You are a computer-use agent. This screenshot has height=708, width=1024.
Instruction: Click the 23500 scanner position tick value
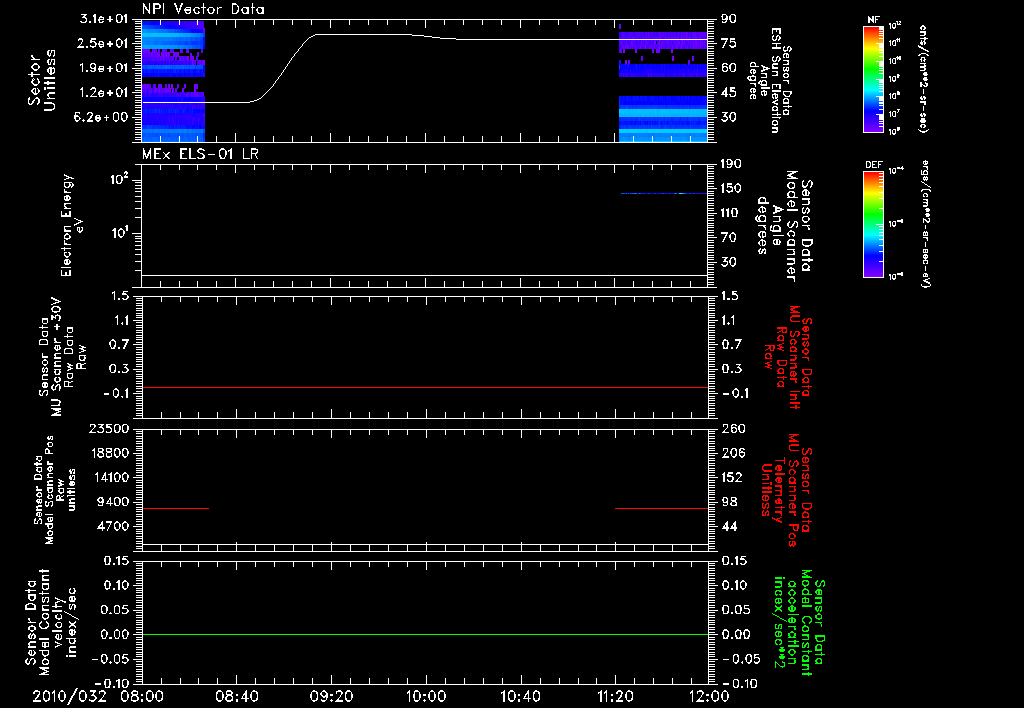click(109, 428)
